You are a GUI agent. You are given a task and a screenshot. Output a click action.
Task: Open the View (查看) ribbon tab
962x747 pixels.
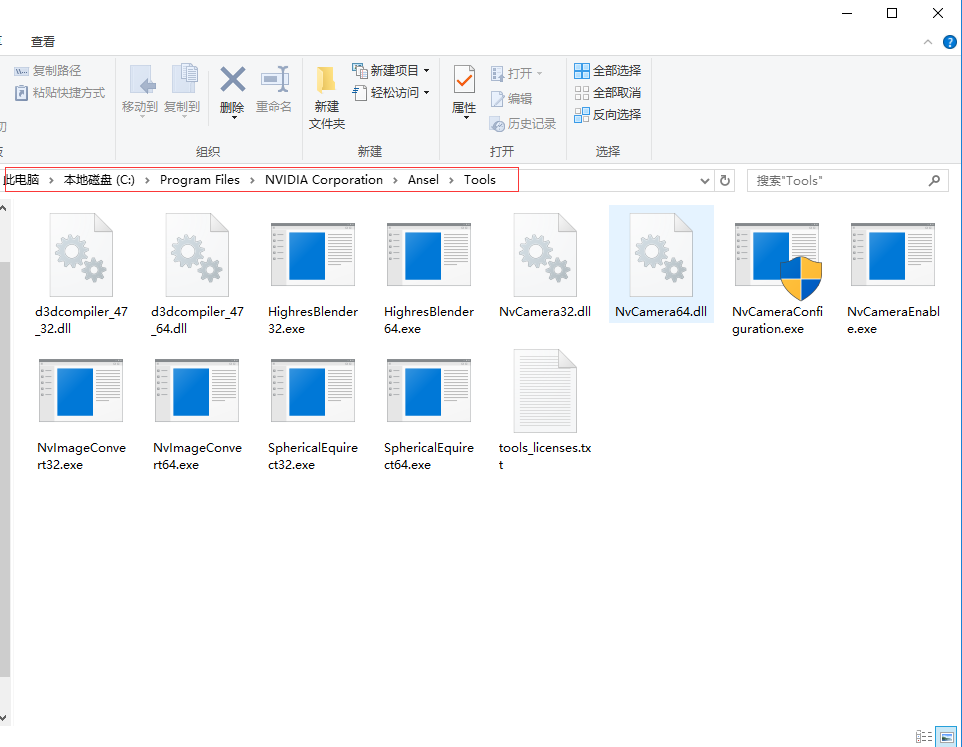(x=43, y=42)
